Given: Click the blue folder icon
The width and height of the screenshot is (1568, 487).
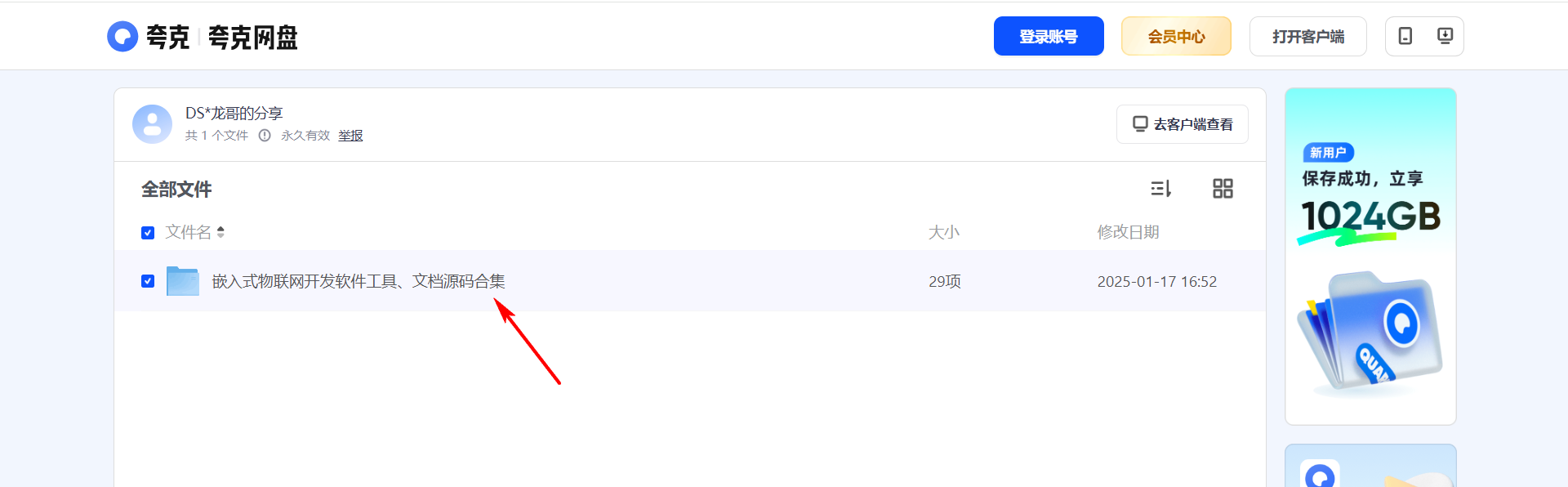Looking at the screenshot, I should [183, 281].
